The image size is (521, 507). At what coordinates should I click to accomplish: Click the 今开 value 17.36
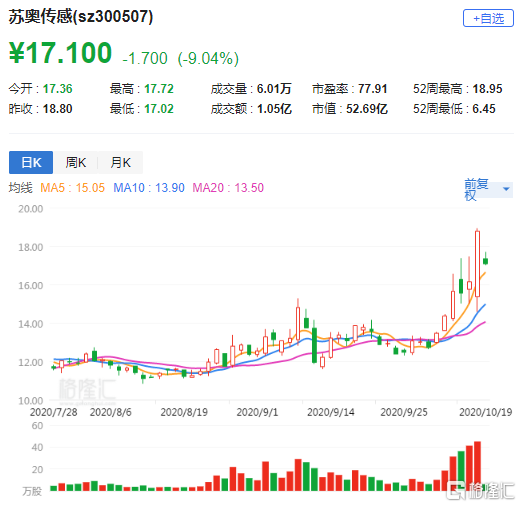pyautogui.click(x=57, y=89)
